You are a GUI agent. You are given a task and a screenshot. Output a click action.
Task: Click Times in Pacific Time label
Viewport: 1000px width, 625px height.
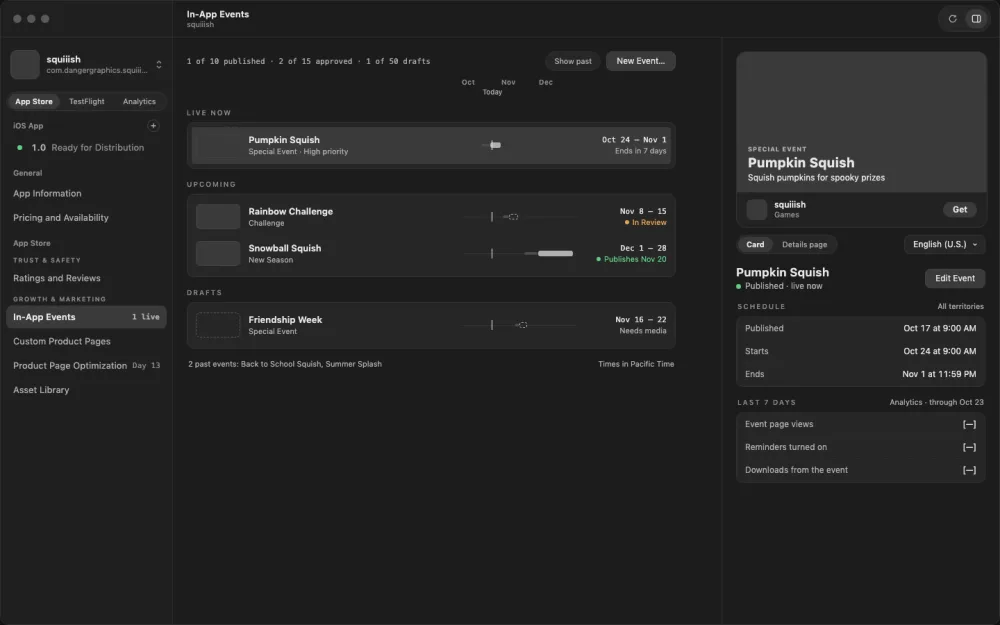click(636, 364)
